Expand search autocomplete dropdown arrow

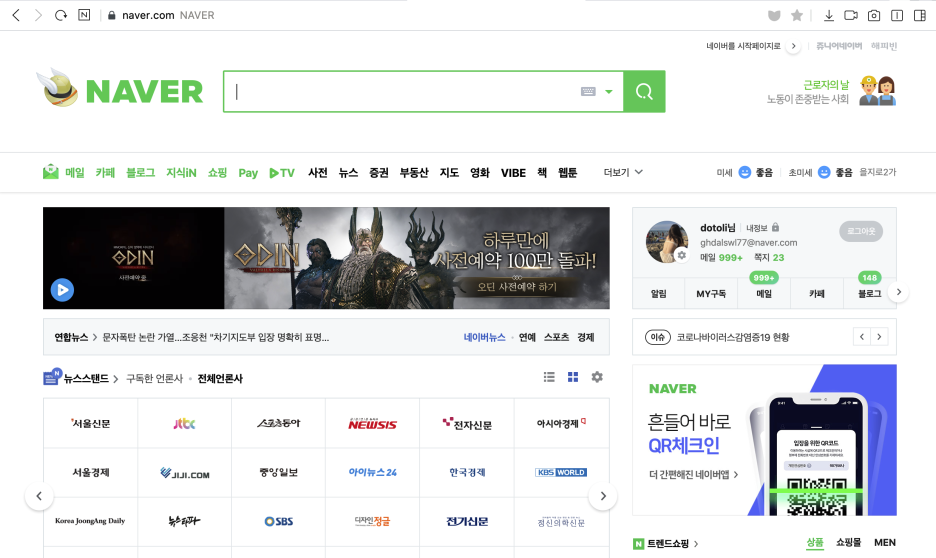click(x=609, y=91)
